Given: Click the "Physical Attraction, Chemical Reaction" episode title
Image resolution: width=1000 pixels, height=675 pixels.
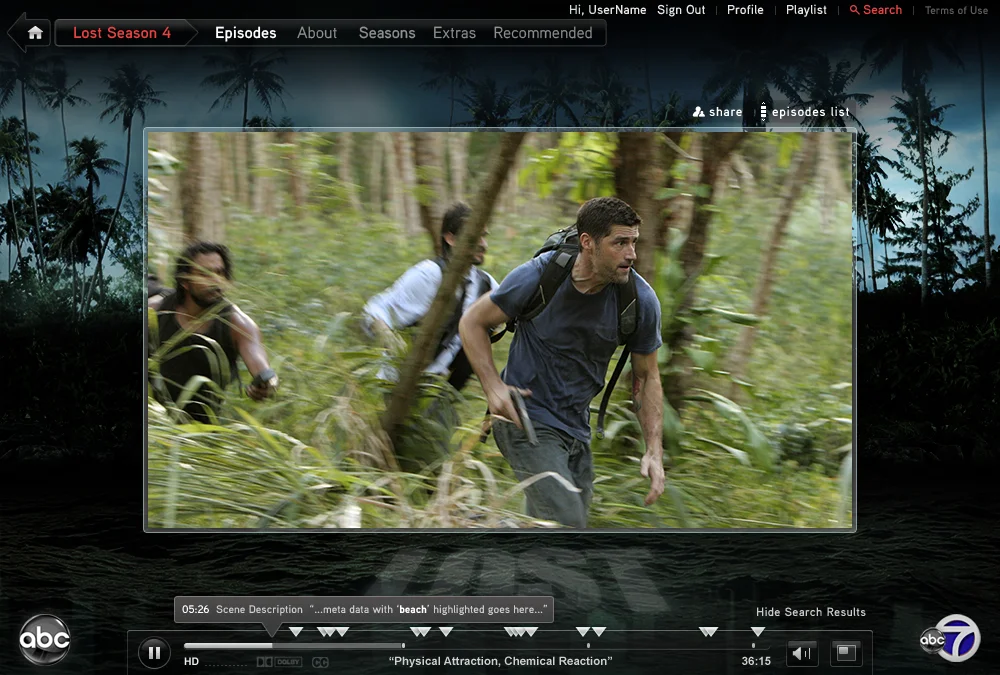Looking at the screenshot, I should (x=501, y=661).
